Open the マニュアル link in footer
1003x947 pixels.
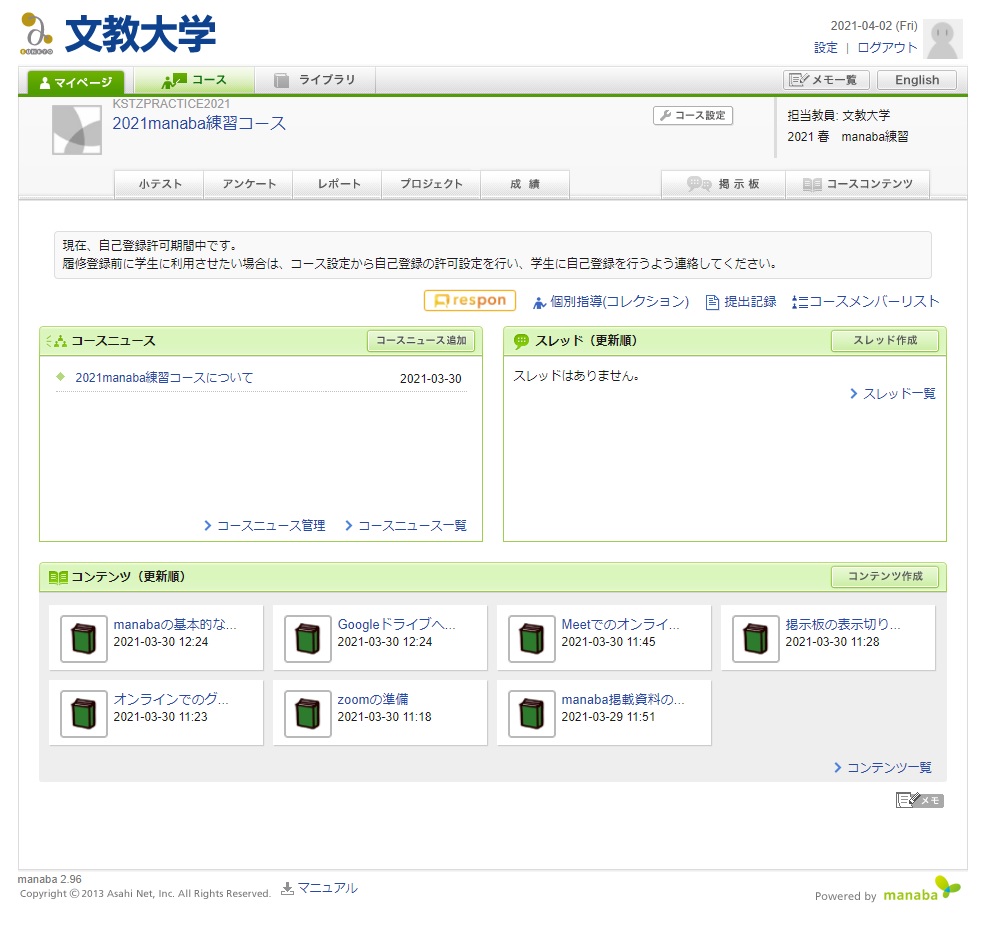(328, 888)
